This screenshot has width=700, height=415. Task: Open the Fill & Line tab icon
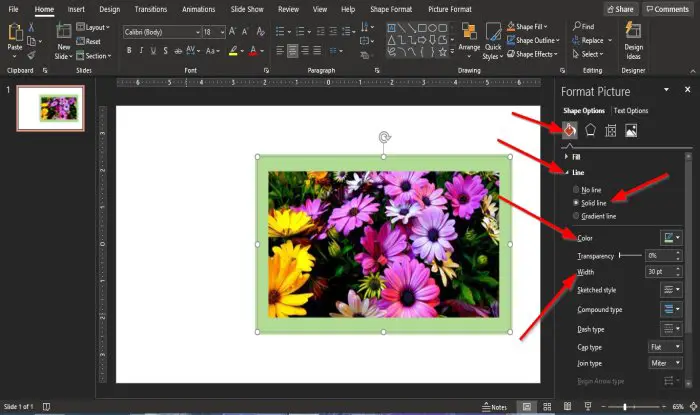click(570, 130)
